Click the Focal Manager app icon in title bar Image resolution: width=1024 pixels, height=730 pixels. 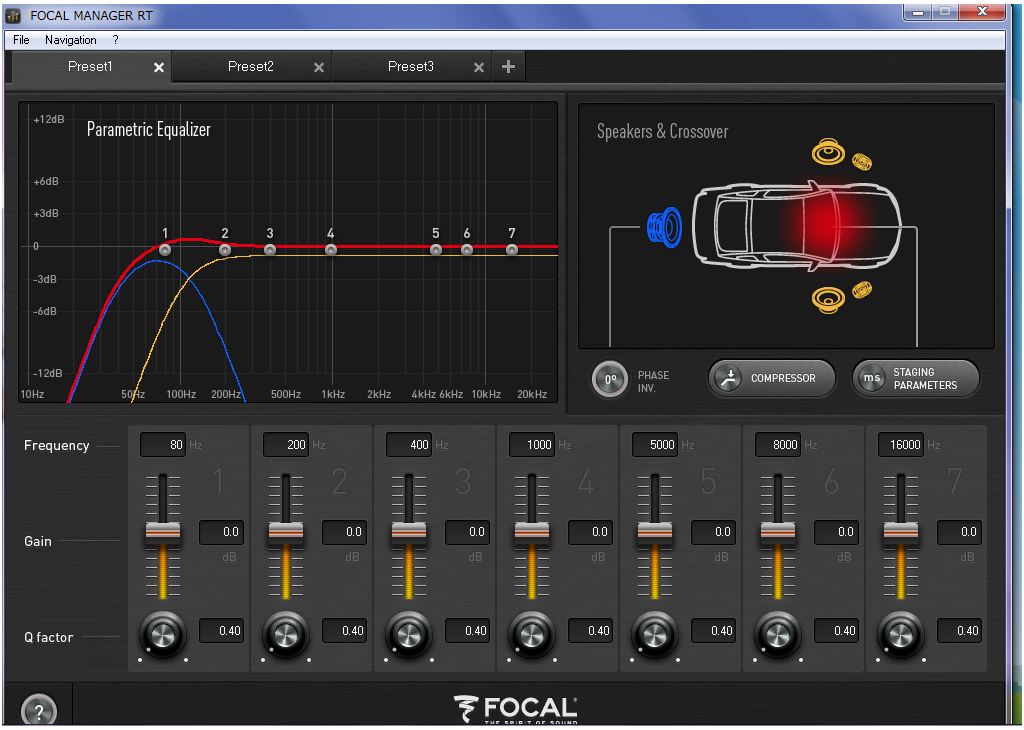(x=14, y=15)
